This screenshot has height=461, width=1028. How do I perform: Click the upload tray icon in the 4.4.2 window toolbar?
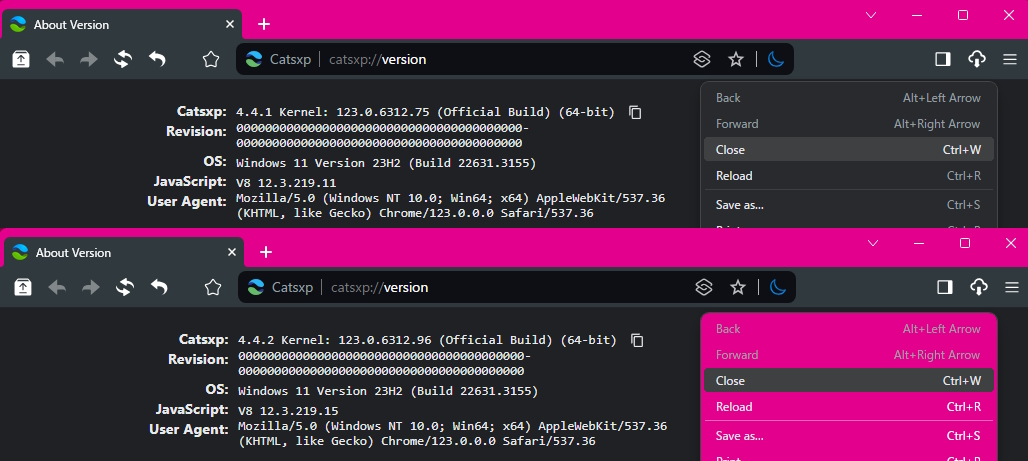coord(23,288)
